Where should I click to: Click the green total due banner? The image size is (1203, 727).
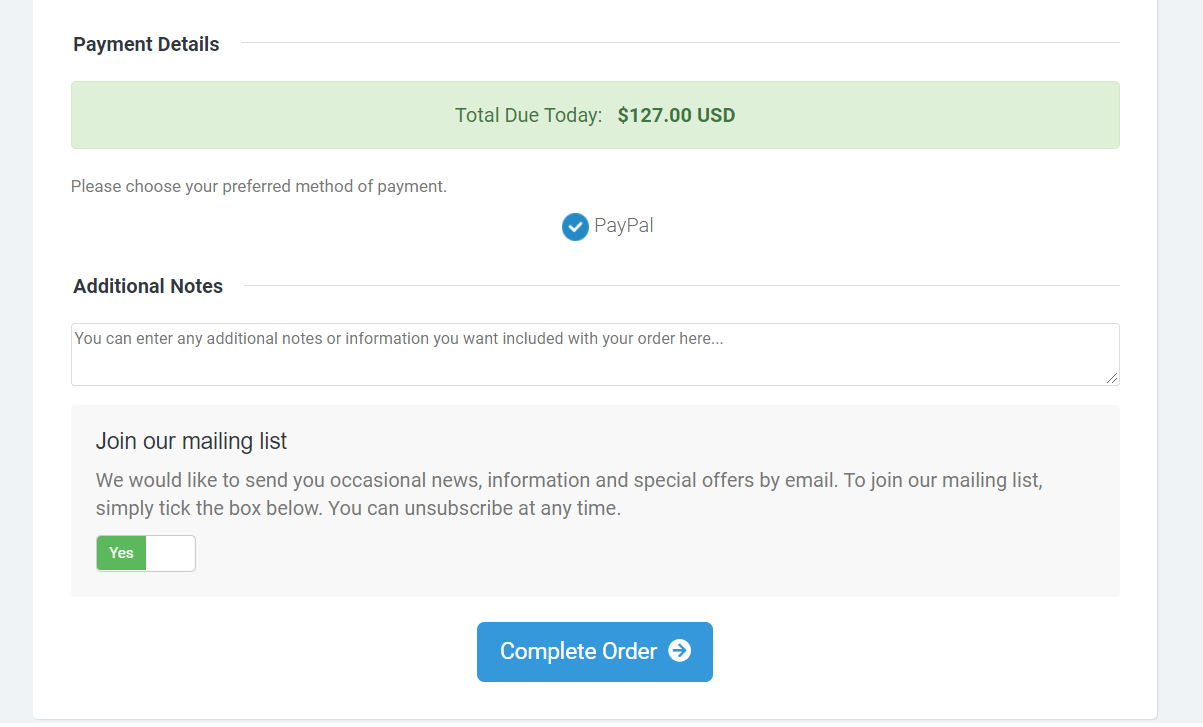(x=595, y=115)
